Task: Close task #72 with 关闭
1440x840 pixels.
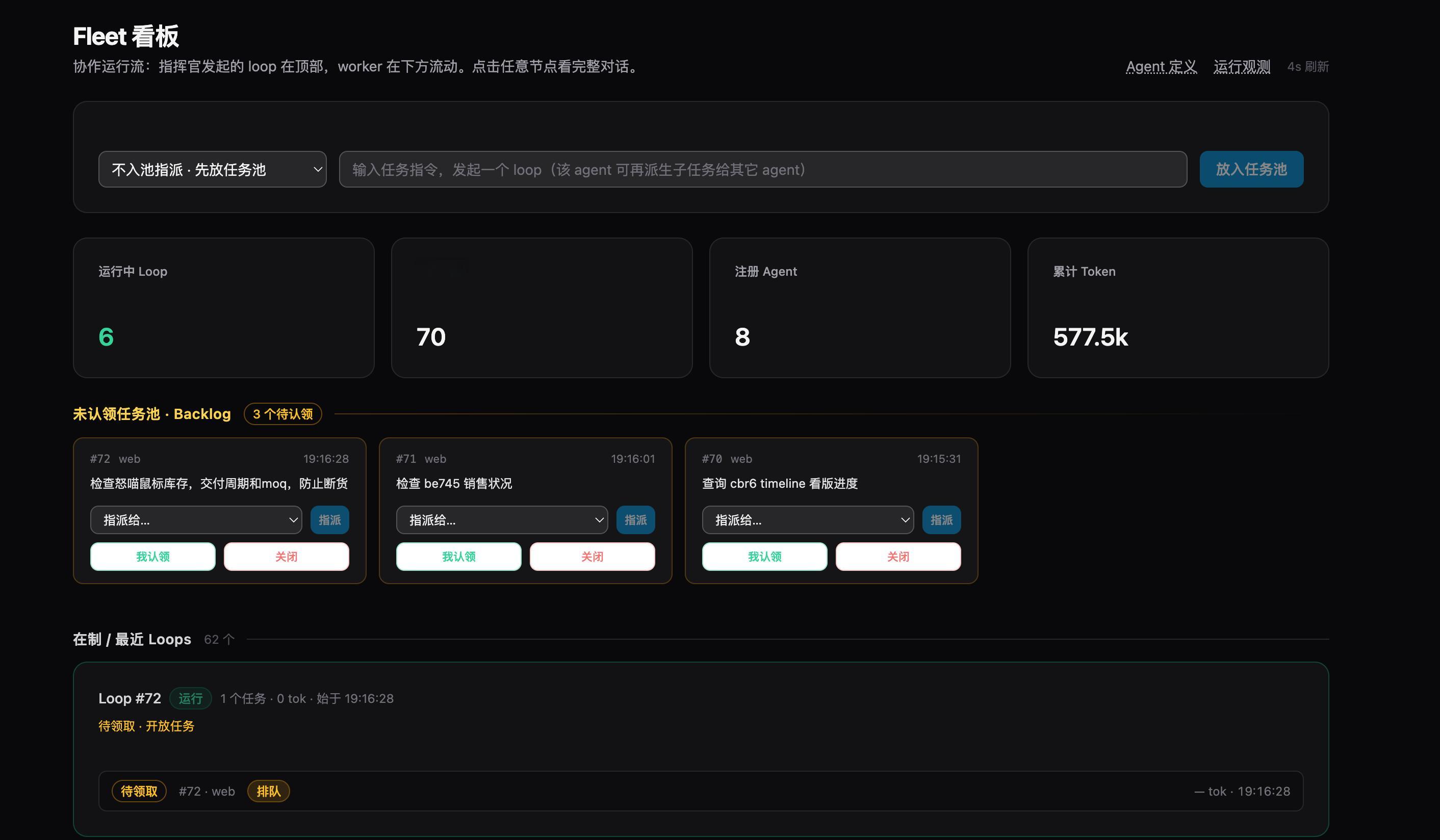Action: click(x=286, y=556)
